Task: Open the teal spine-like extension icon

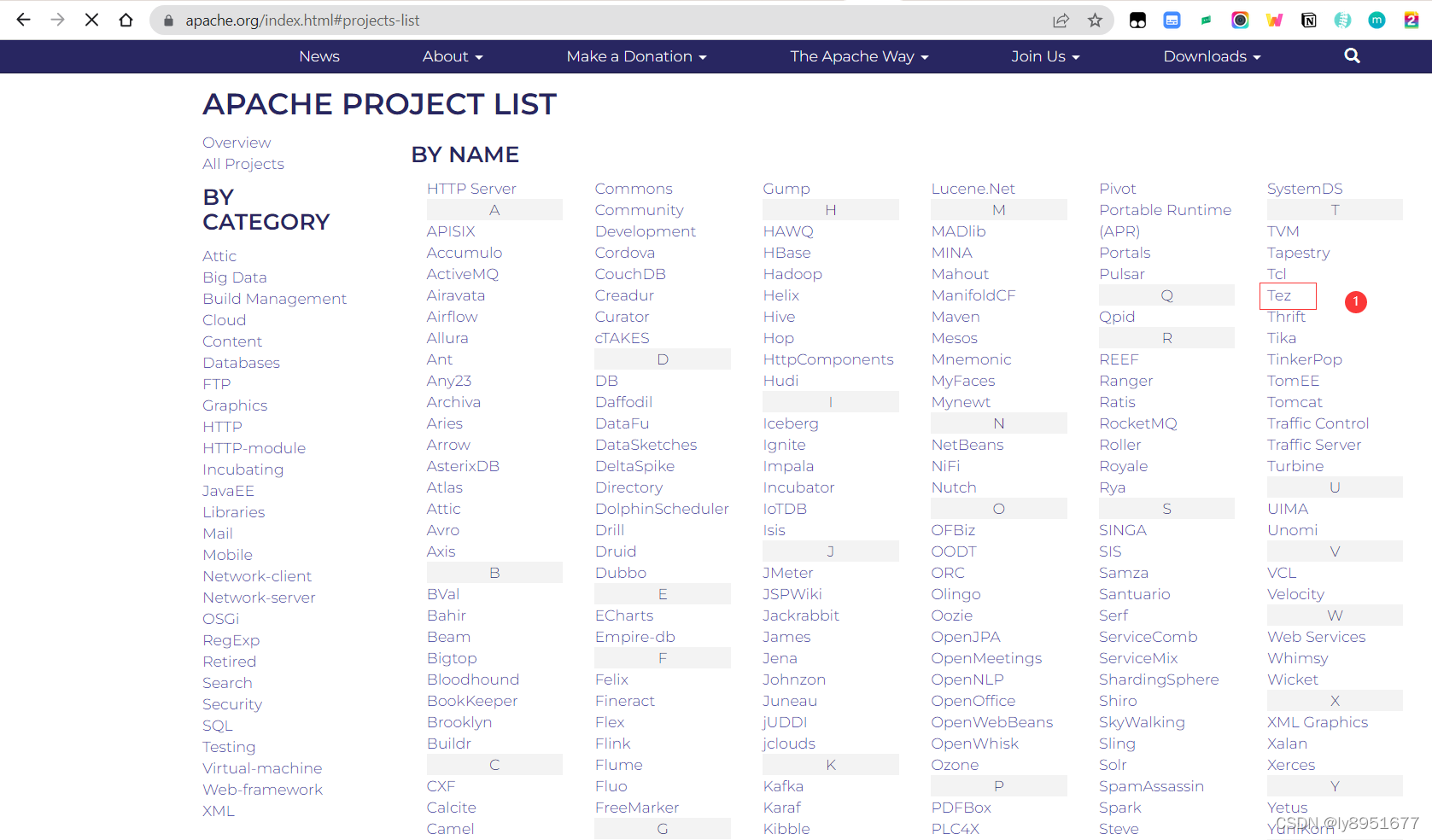Action: point(1342,20)
